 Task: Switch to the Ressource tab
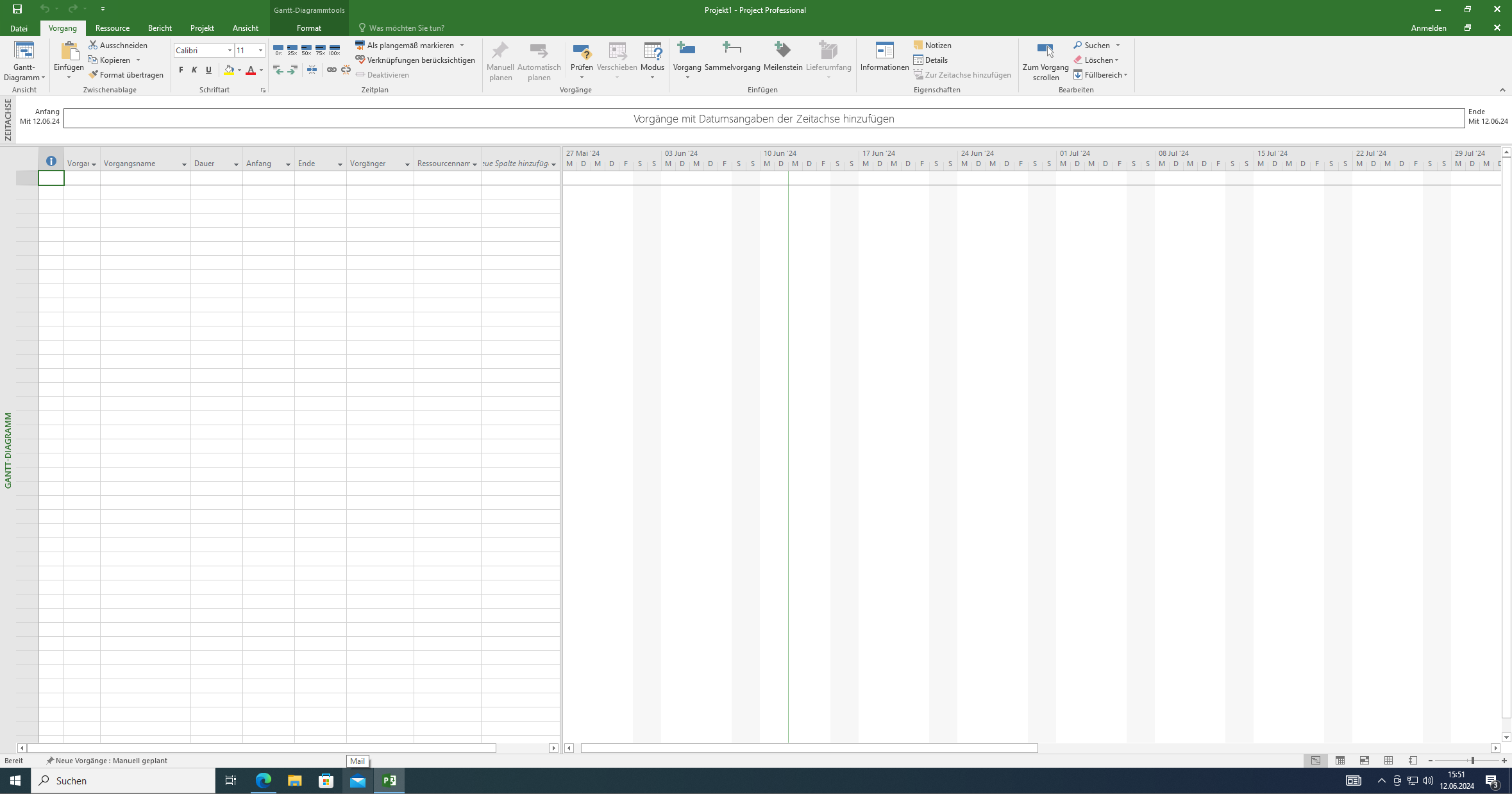tap(112, 28)
